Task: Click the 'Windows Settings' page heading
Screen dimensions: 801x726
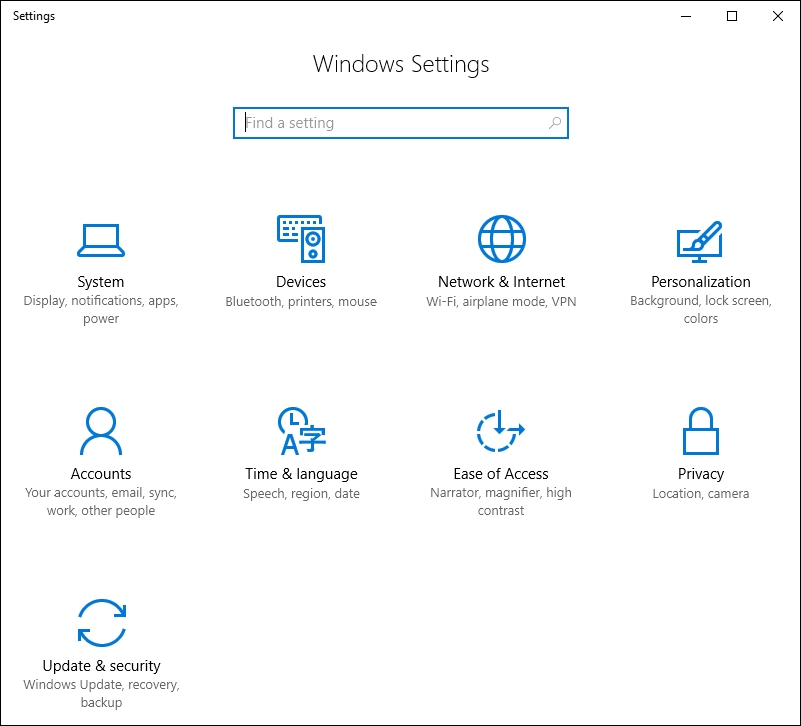Action: tap(401, 65)
